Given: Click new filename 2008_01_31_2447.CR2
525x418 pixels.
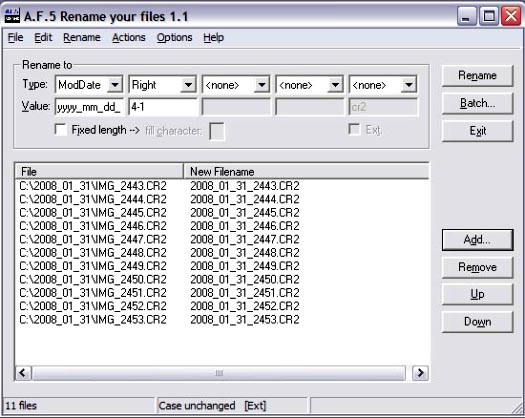Looking at the screenshot, I should [245, 239].
